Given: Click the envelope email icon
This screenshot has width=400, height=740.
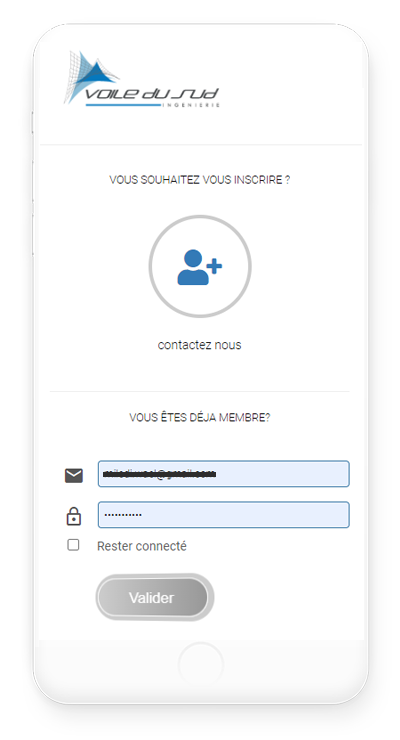Looking at the screenshot, I should [74, 475].
